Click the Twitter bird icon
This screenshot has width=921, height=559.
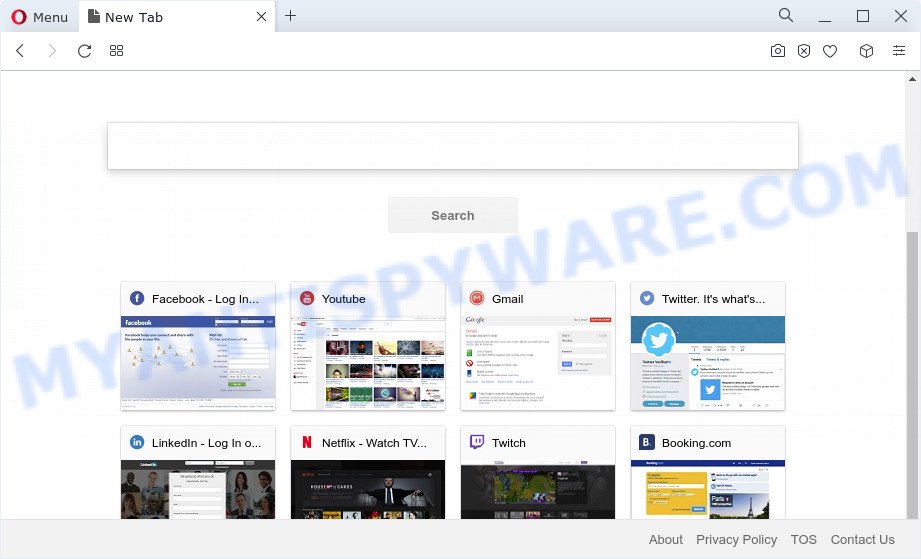(647, 298)
